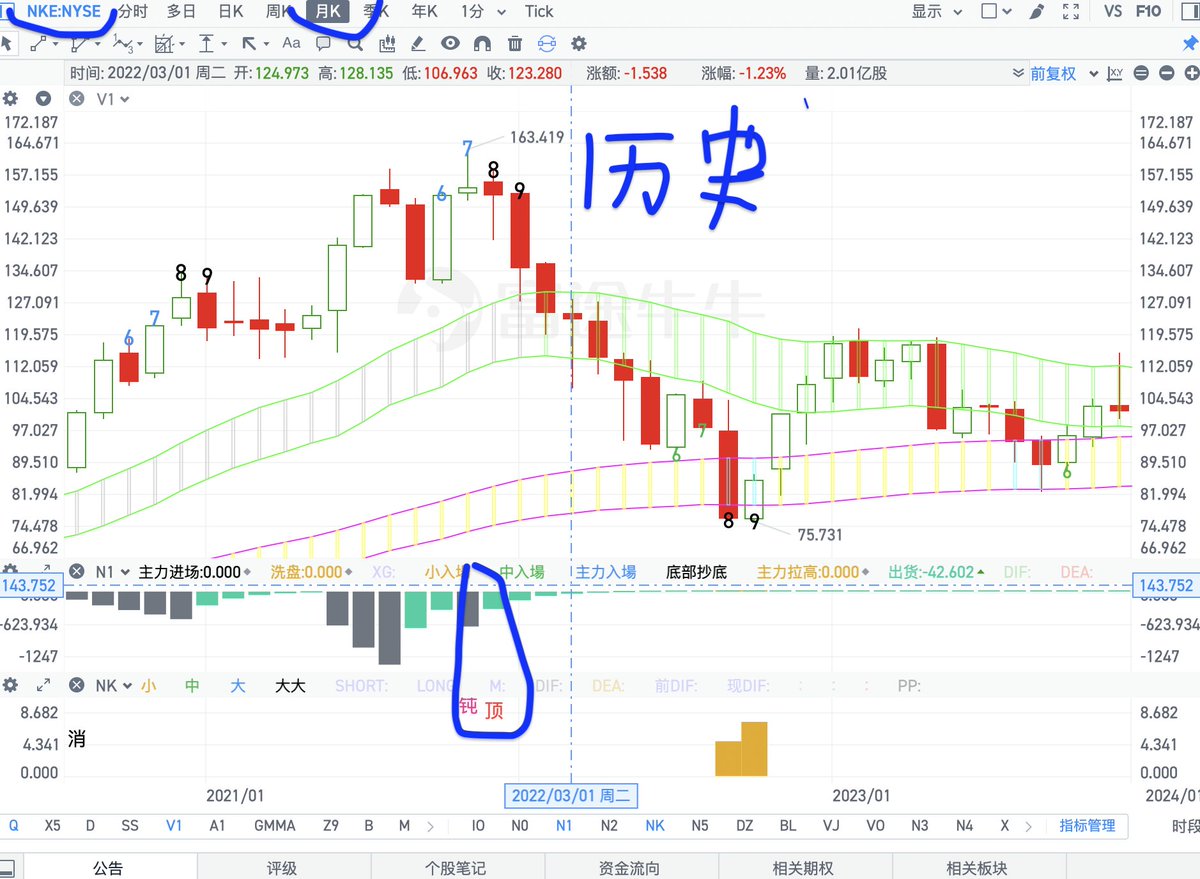Screen dimensions: 1200x879
Task: Open the paintbrush tool in top bar
Action: click(x=1037, y=11)
